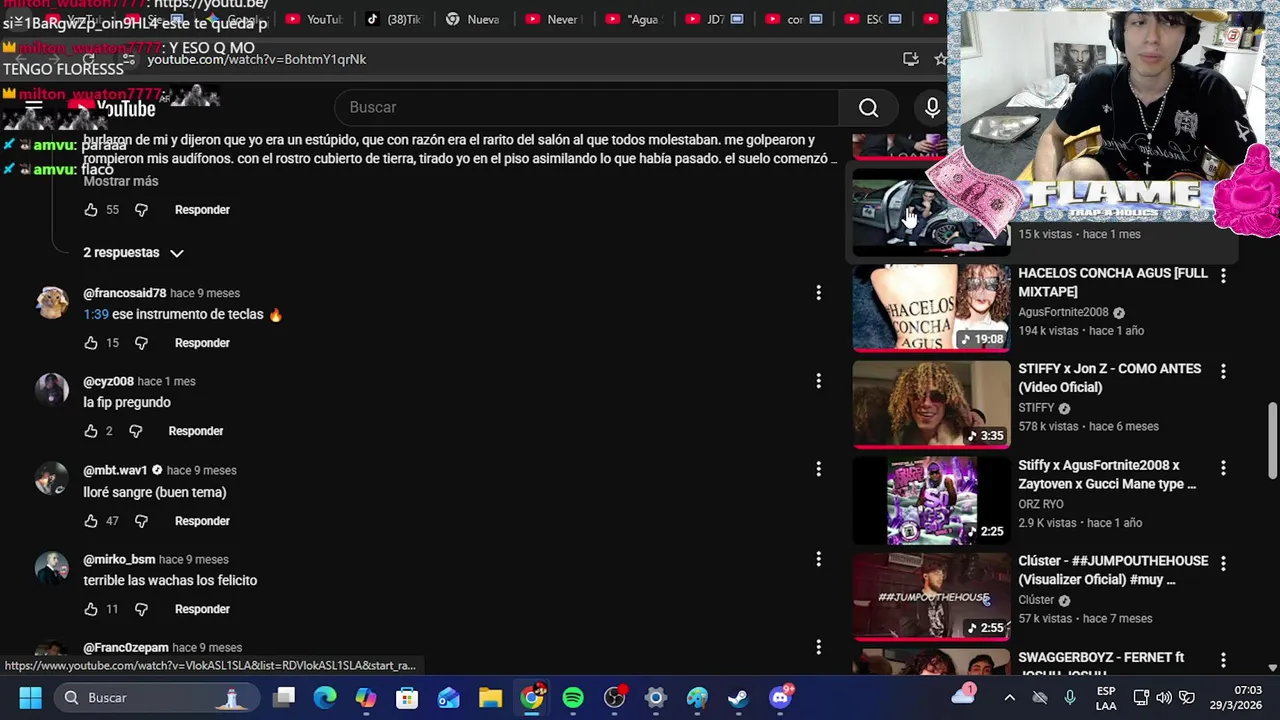
Task: Open taskbar volume control icon
Action: (x=1163, y=698)
